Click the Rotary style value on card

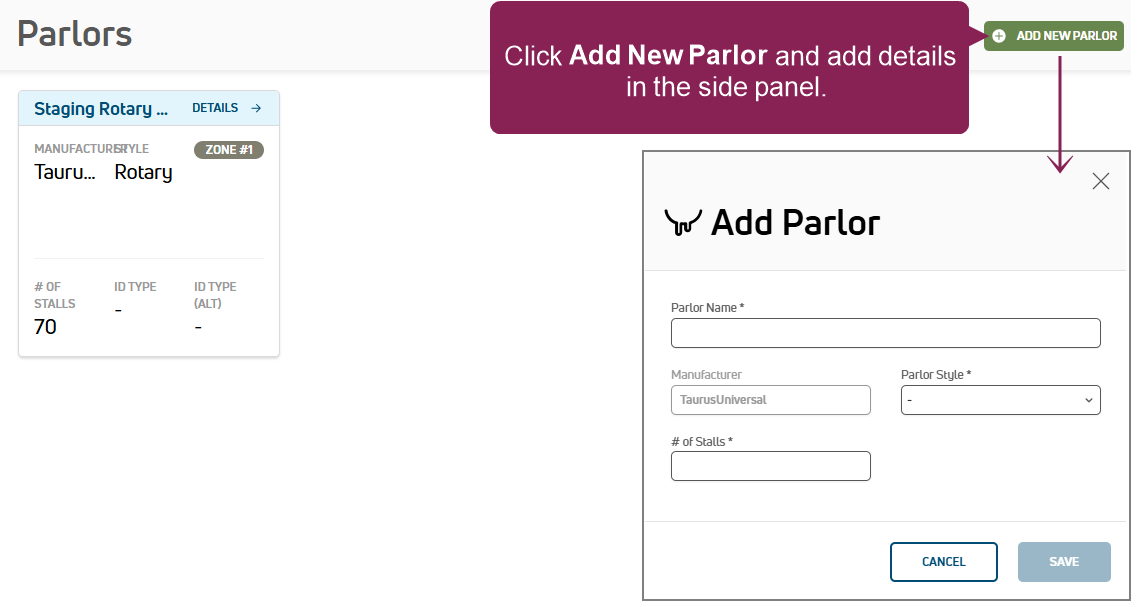(143, 172)
